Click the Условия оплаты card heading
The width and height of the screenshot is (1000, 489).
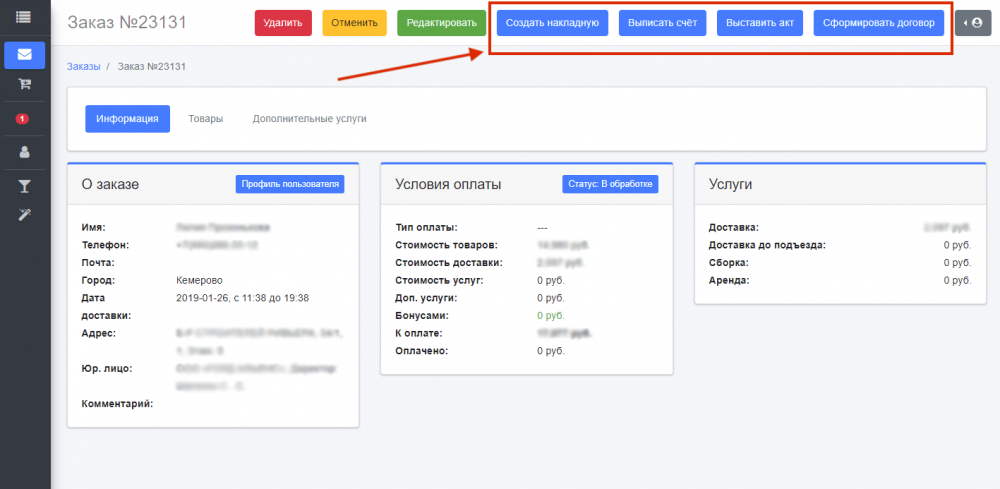pyautogui.click(x=448, y=184)
